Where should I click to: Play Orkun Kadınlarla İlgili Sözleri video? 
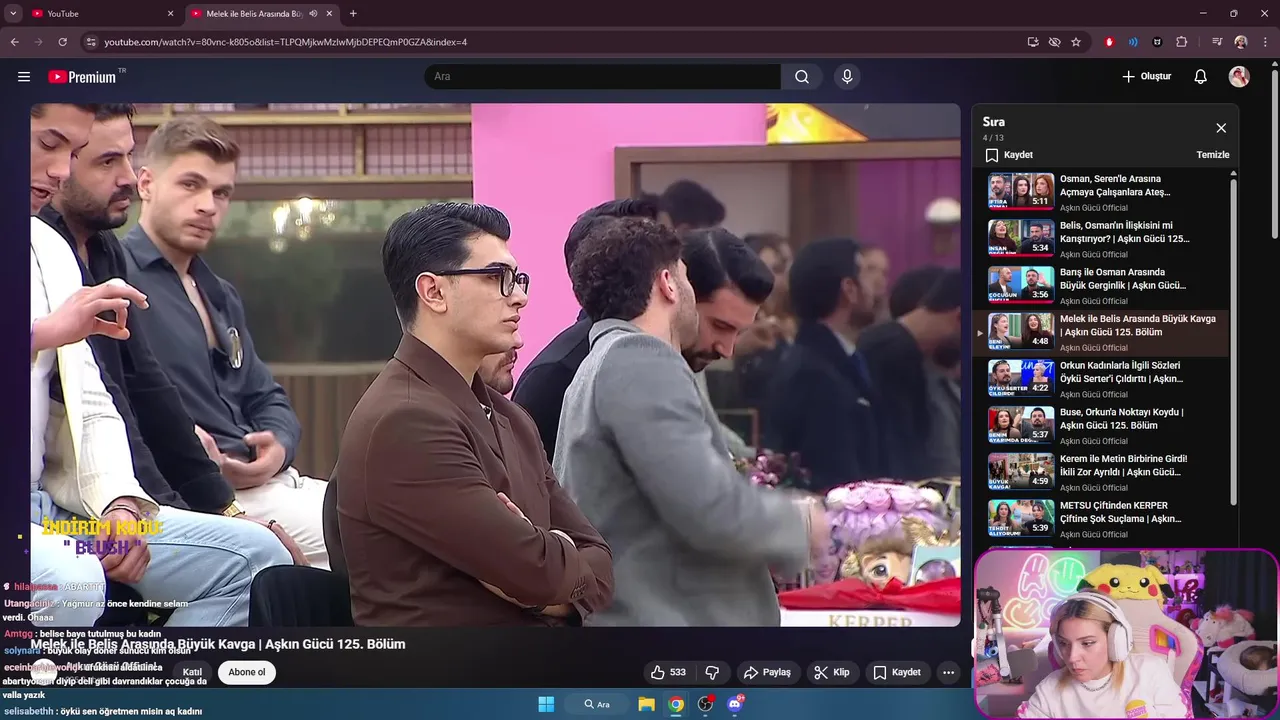[1105, 380]
